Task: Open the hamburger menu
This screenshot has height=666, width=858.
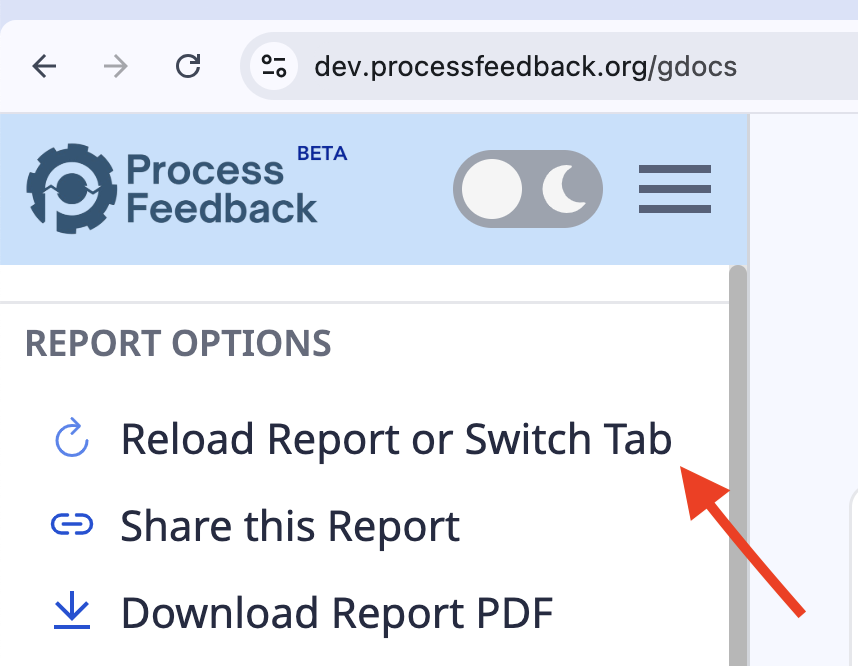Action: [x=675, y=188]
